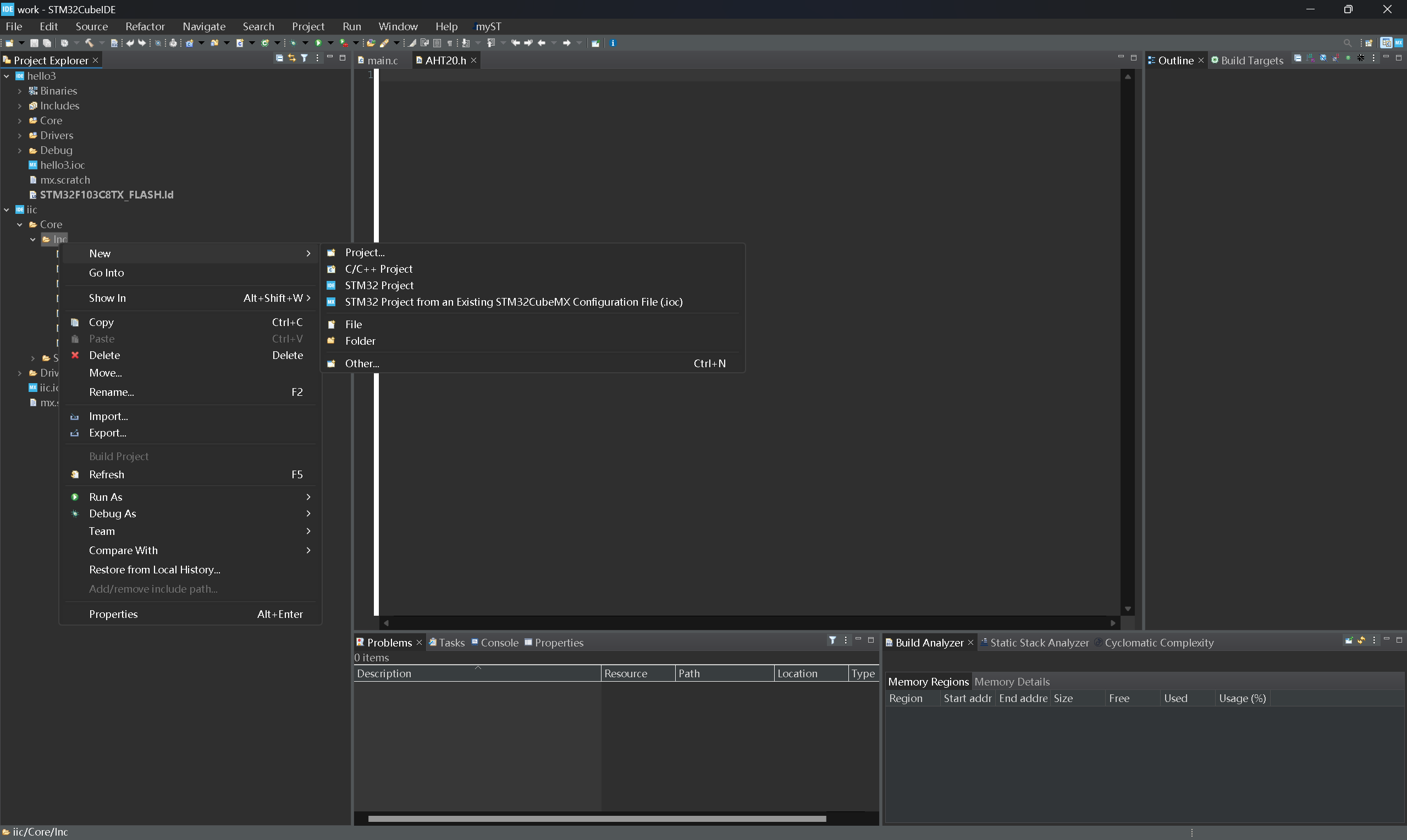The height and width of the screenshot is (840, 1407).
Task: Click Refresh in the context menu
Action: point(107,474)
